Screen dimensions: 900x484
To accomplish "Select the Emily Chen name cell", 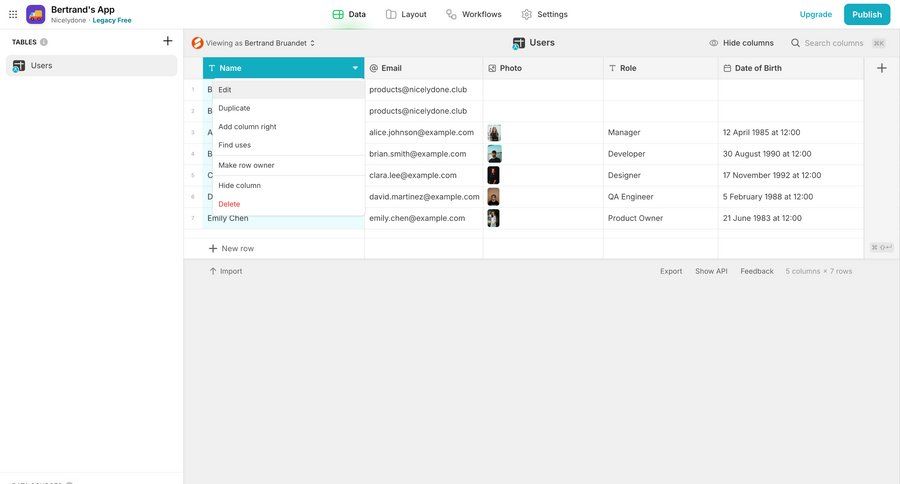I will pyautogui.click(x=284, y=218).
